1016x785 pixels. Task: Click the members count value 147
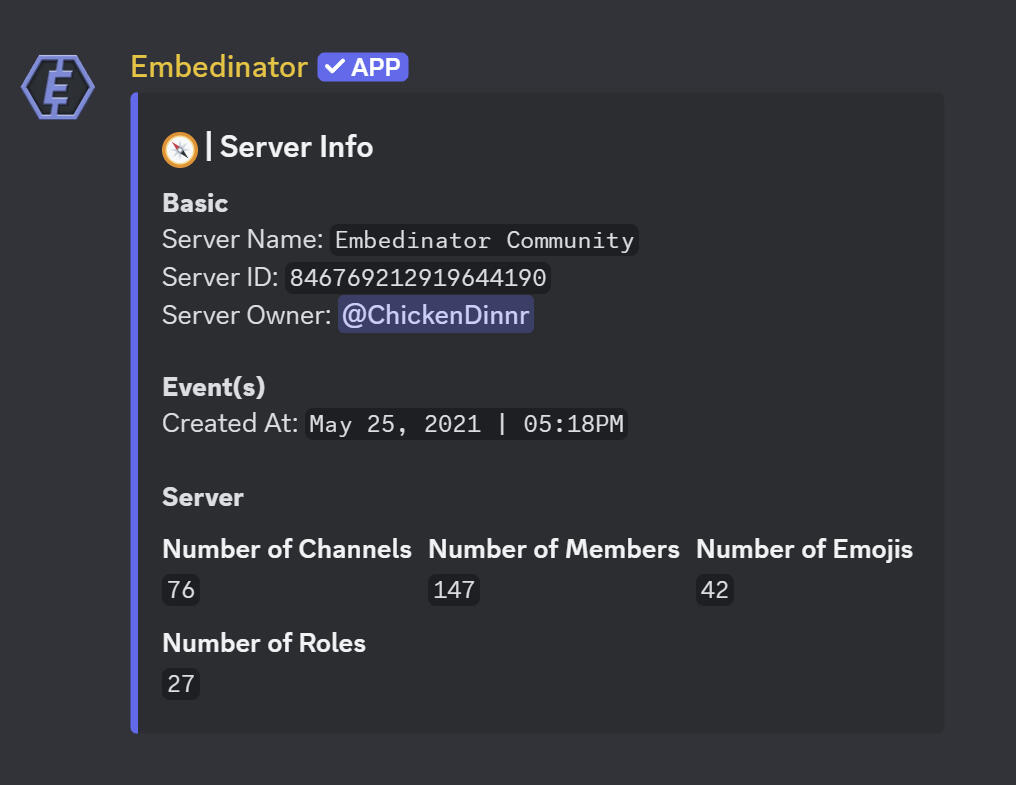pos(454,590)
